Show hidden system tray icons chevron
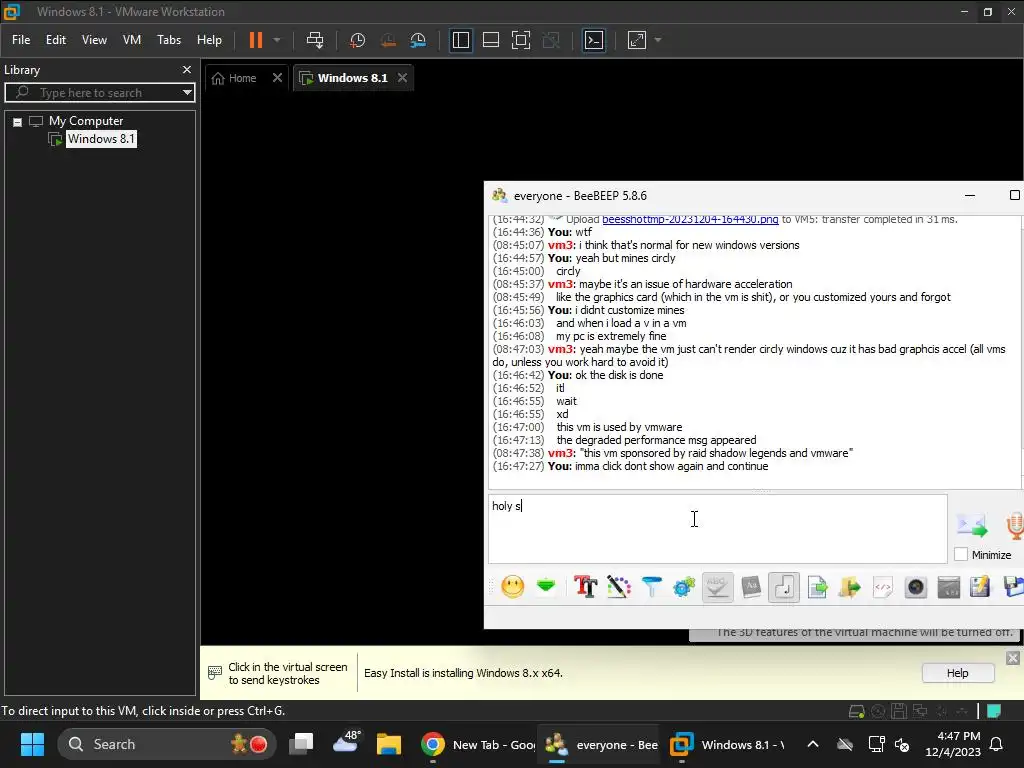1024x768 pixels. pyautogui.click(x=812, y=744)
